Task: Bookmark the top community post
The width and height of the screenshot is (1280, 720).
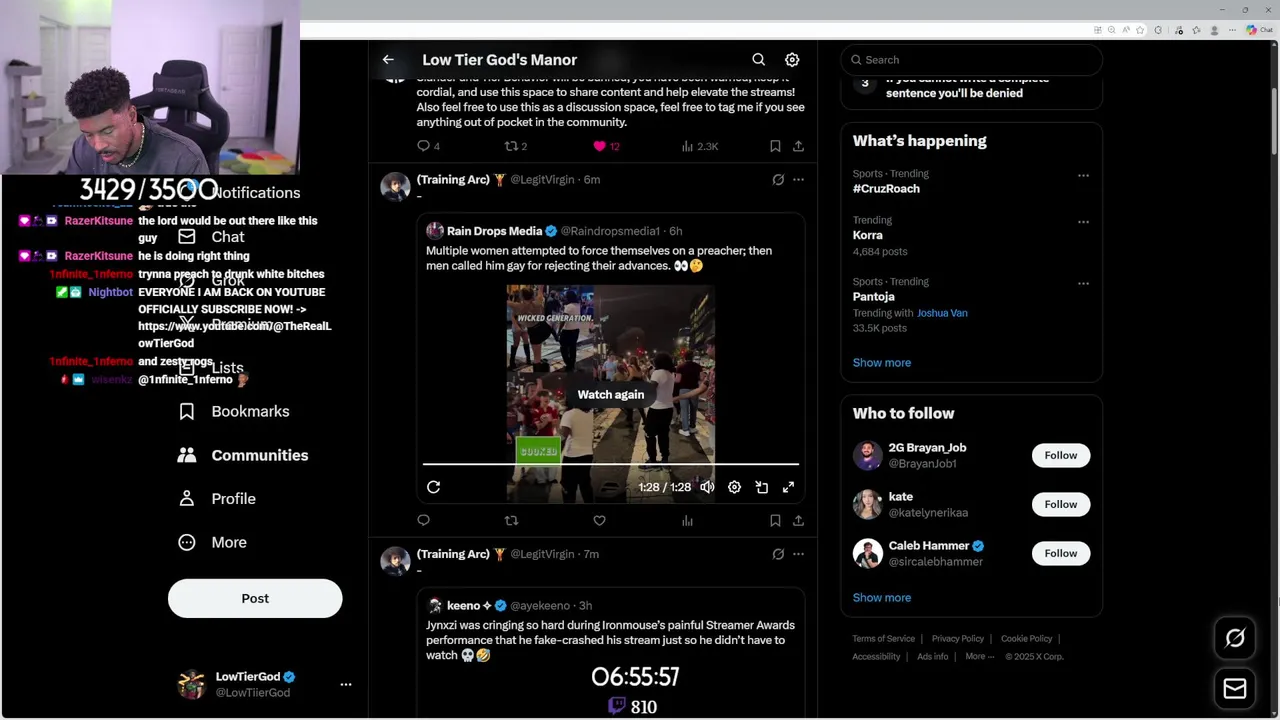Action: pos(775,146)
